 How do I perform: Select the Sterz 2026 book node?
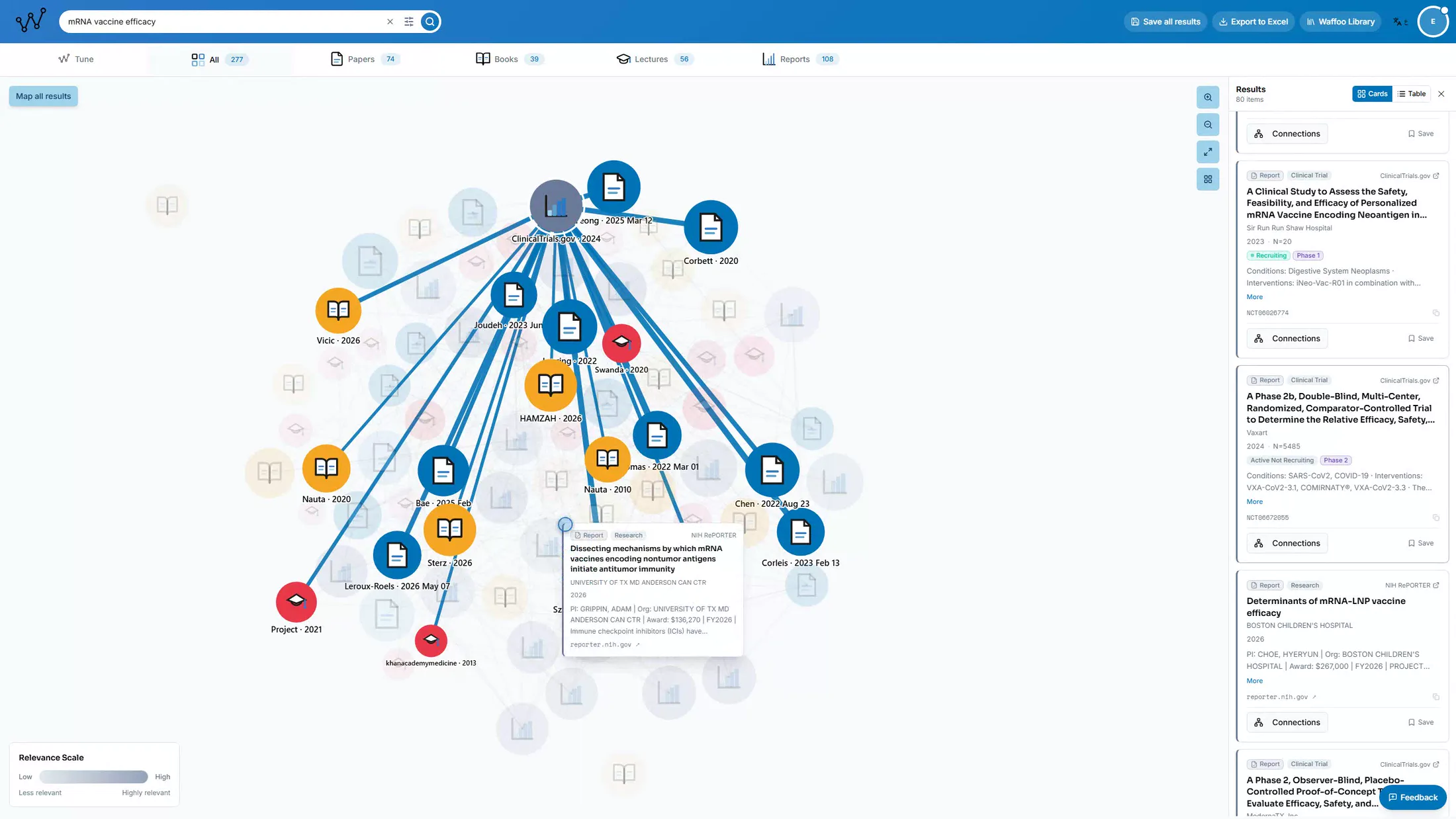point(450,529)
